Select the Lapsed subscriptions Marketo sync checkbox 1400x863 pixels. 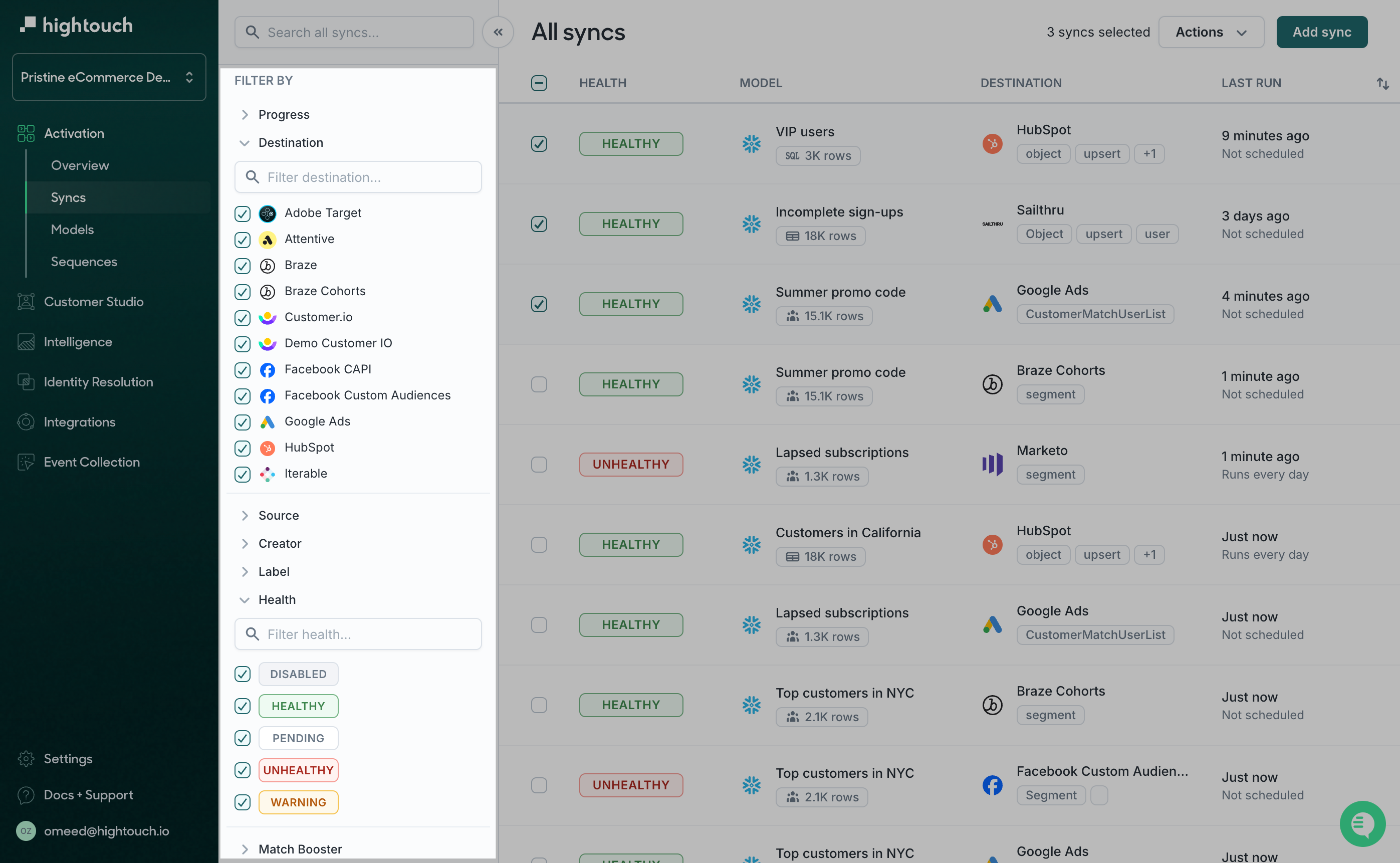[539, 464]
